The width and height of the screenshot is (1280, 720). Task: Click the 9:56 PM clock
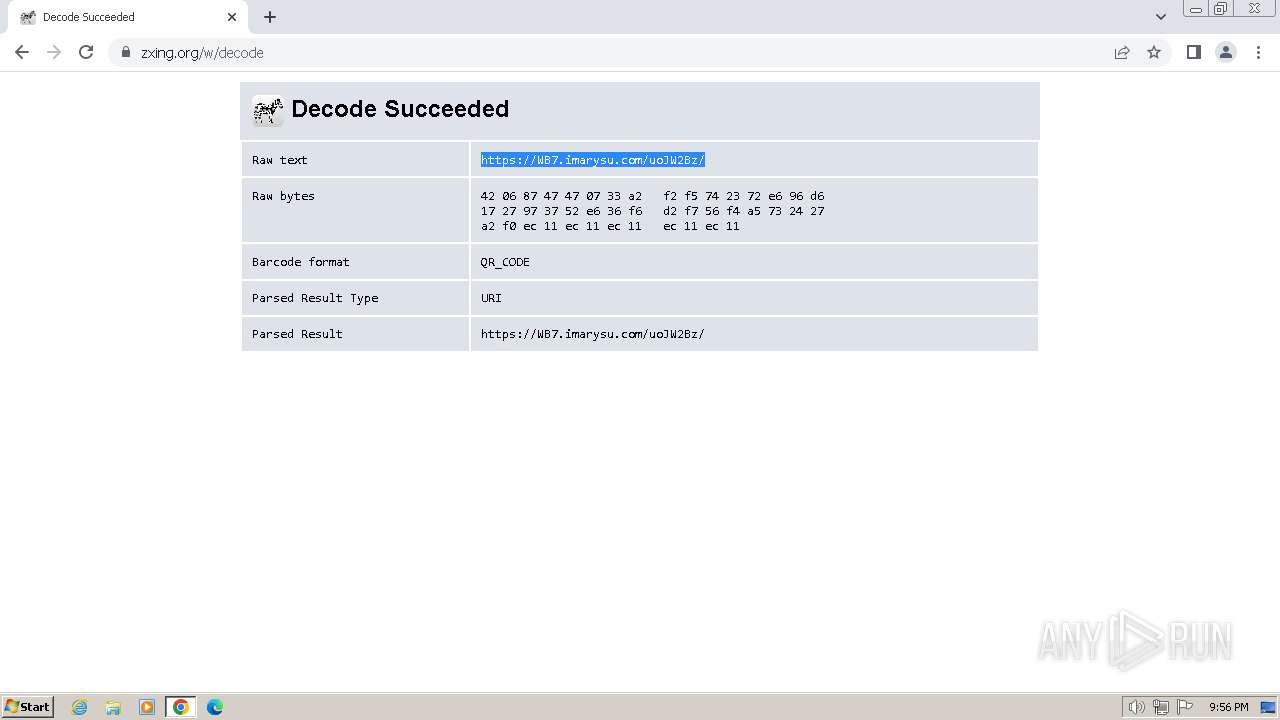point(1228,707)
